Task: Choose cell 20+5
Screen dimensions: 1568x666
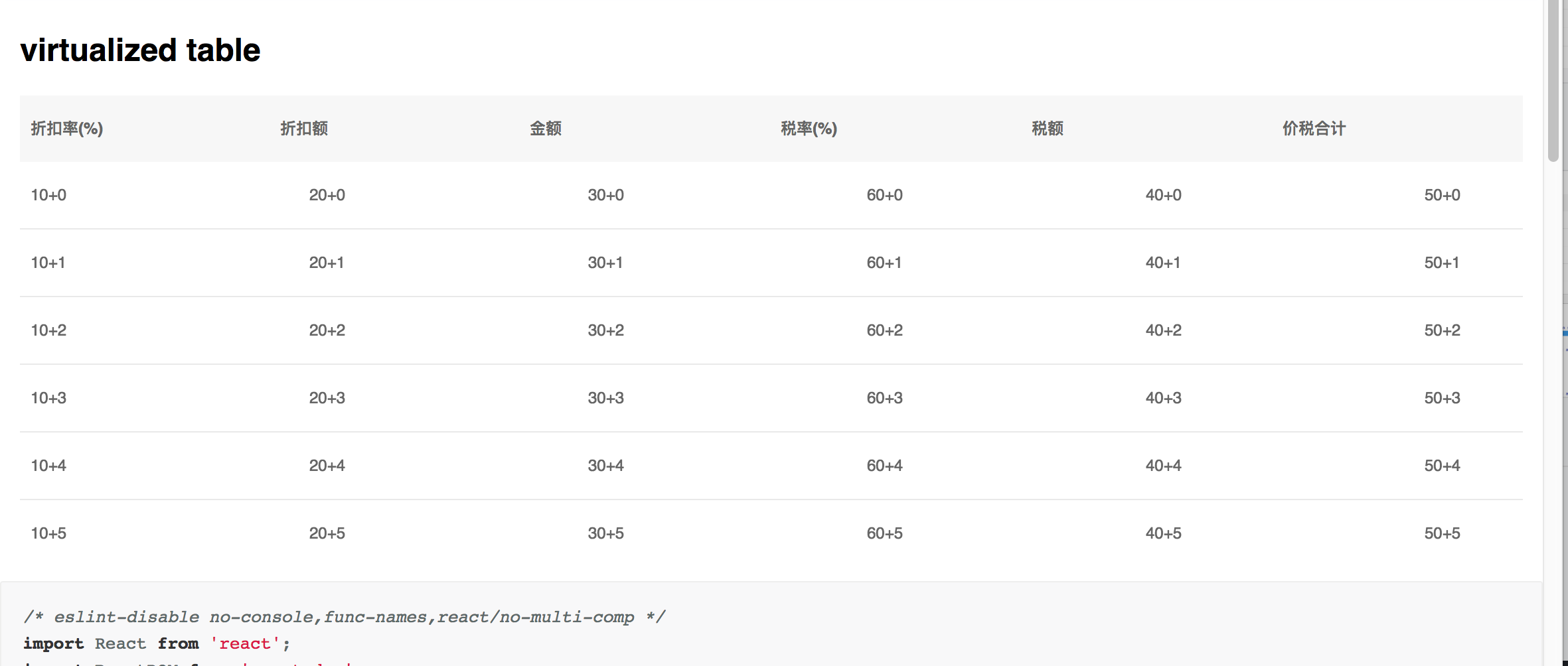Action: [x=327, y=533]
